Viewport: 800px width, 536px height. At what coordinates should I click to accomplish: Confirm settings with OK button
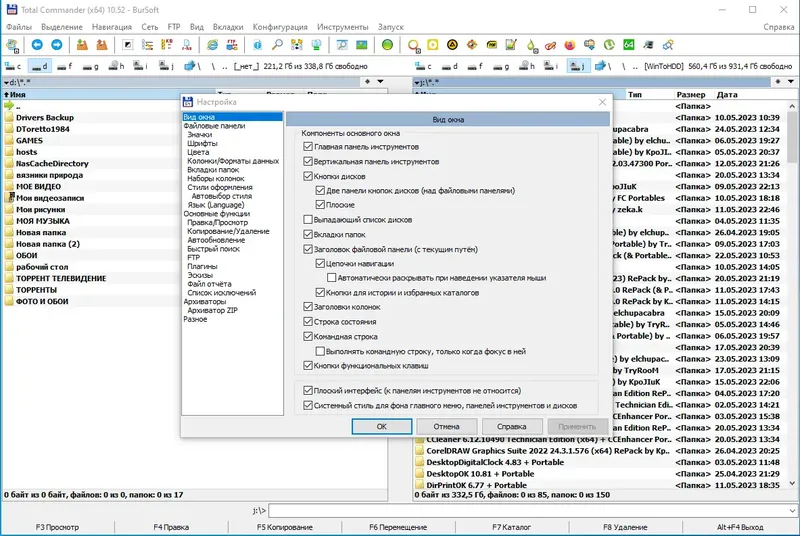[382, 426]
